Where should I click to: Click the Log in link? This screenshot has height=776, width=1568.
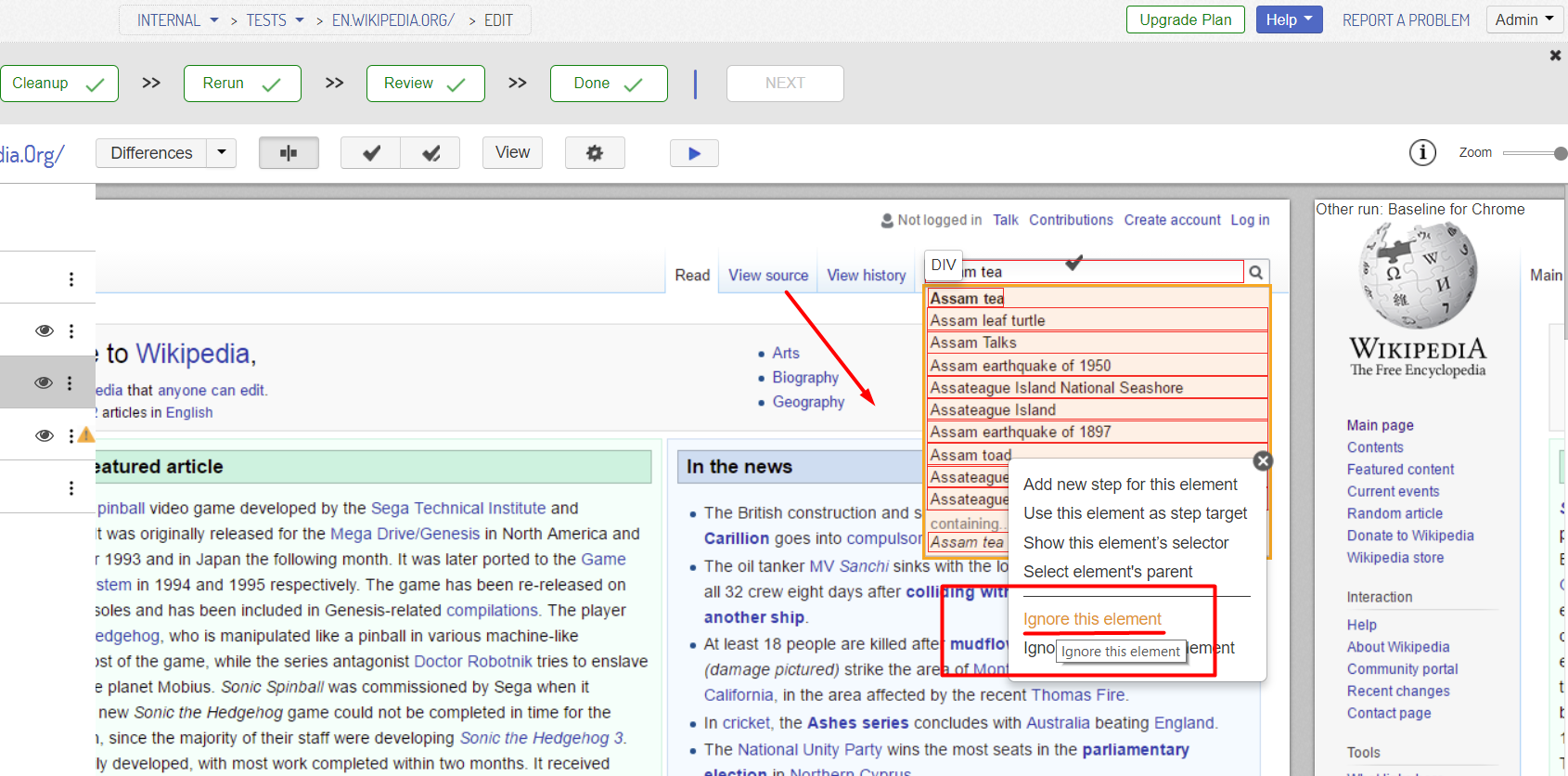(x=1250, y=220)
